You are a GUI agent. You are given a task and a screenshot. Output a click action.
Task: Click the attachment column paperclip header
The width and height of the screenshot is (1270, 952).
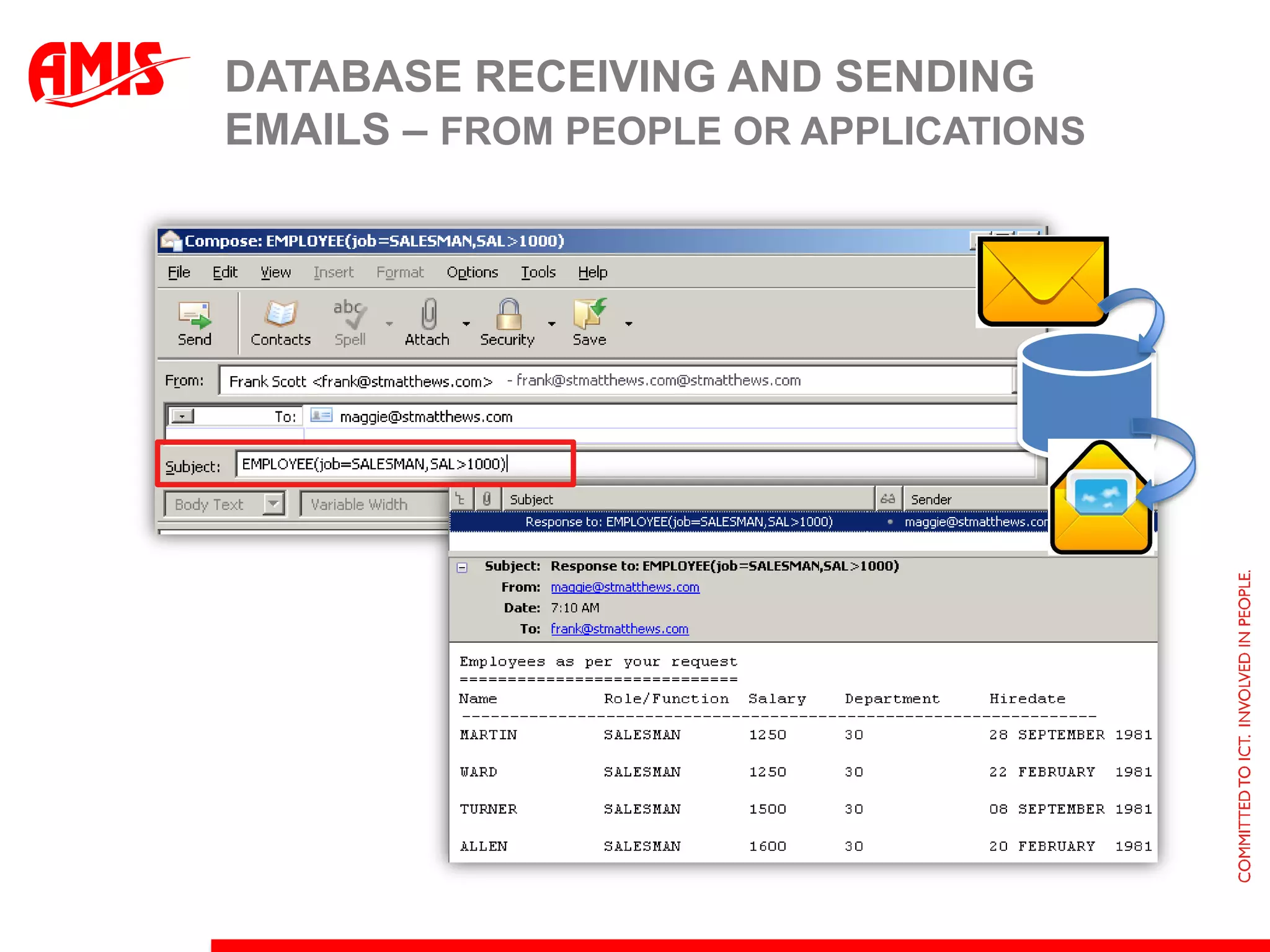click(x=487, y=499)
